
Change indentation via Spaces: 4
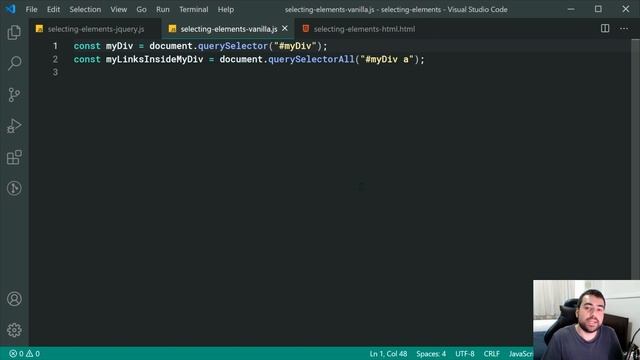pyautogui.click(x=431, y=353)
